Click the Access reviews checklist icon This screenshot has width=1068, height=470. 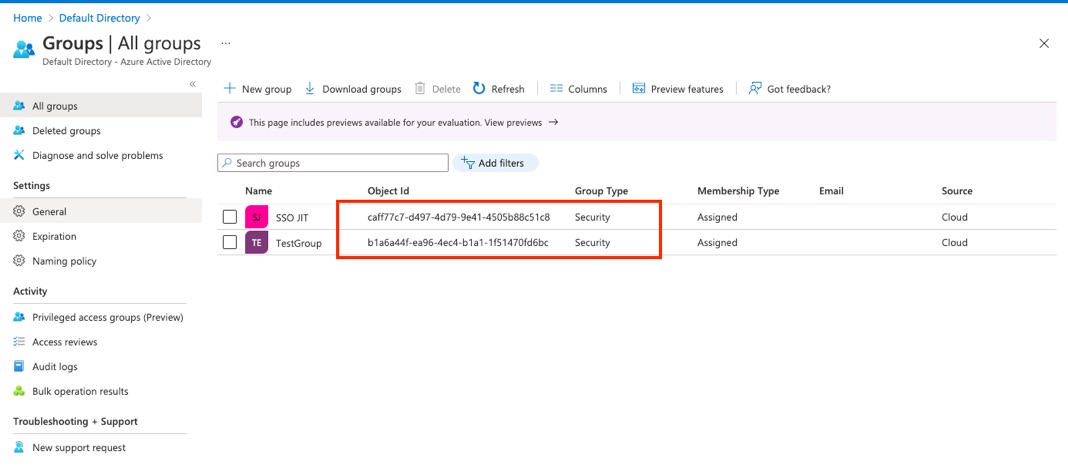pyautogui.click(x=19, y=342)
